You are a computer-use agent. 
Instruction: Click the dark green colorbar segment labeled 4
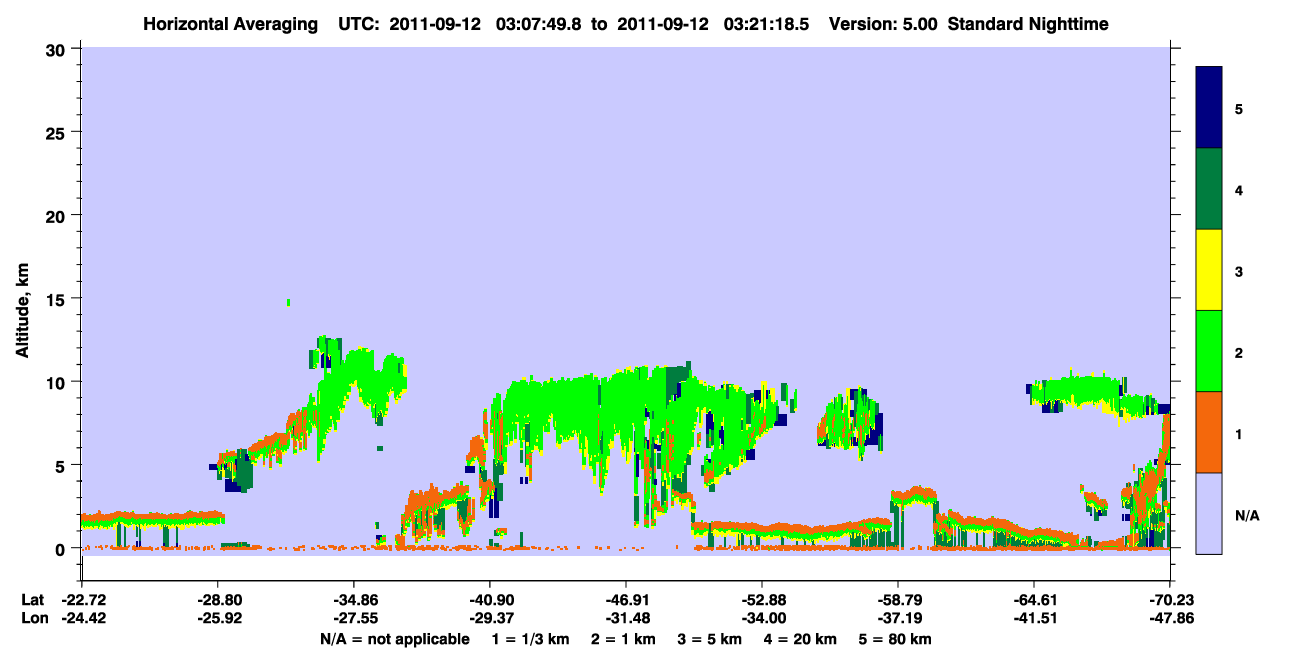1209,189
